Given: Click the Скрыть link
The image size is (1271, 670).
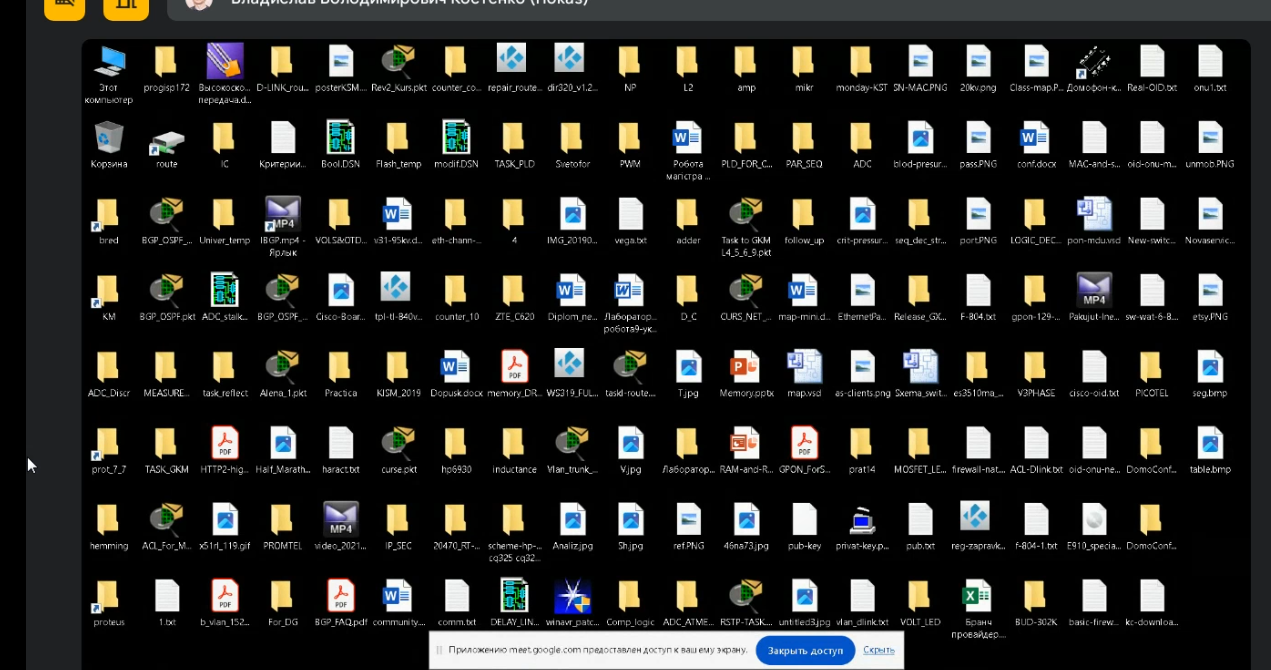Looking at the screenshot, I should point(878,650).
